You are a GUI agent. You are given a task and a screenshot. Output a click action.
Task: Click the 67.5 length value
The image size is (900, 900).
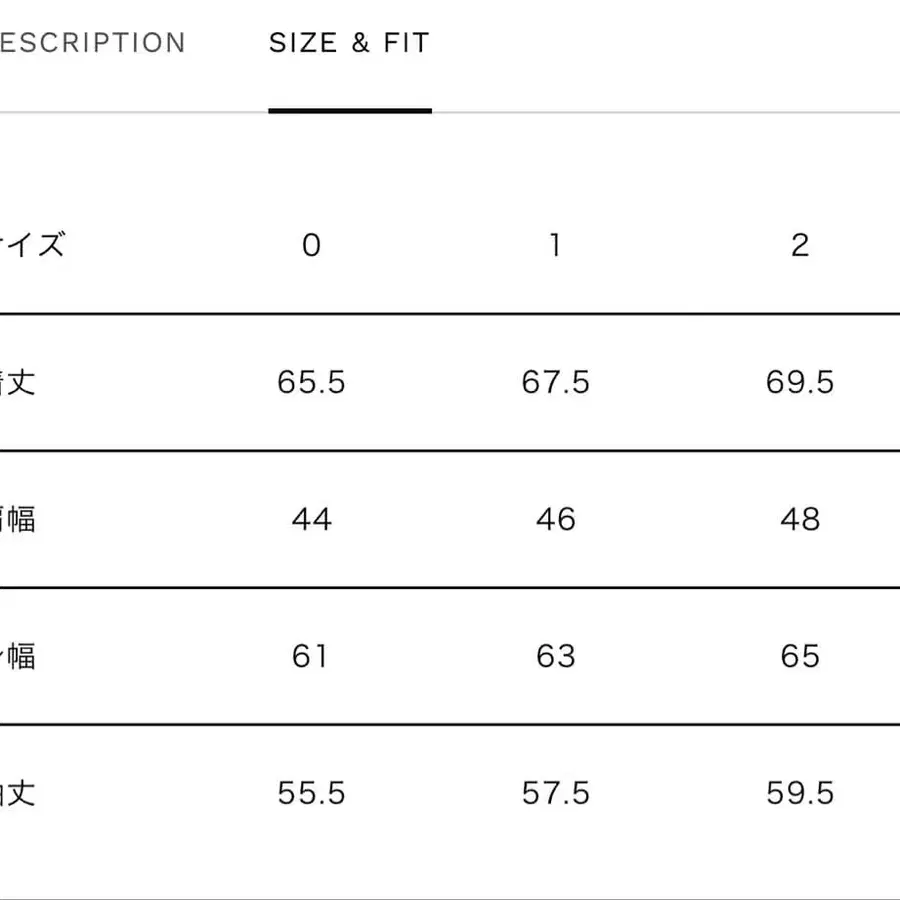coord(555,382)
